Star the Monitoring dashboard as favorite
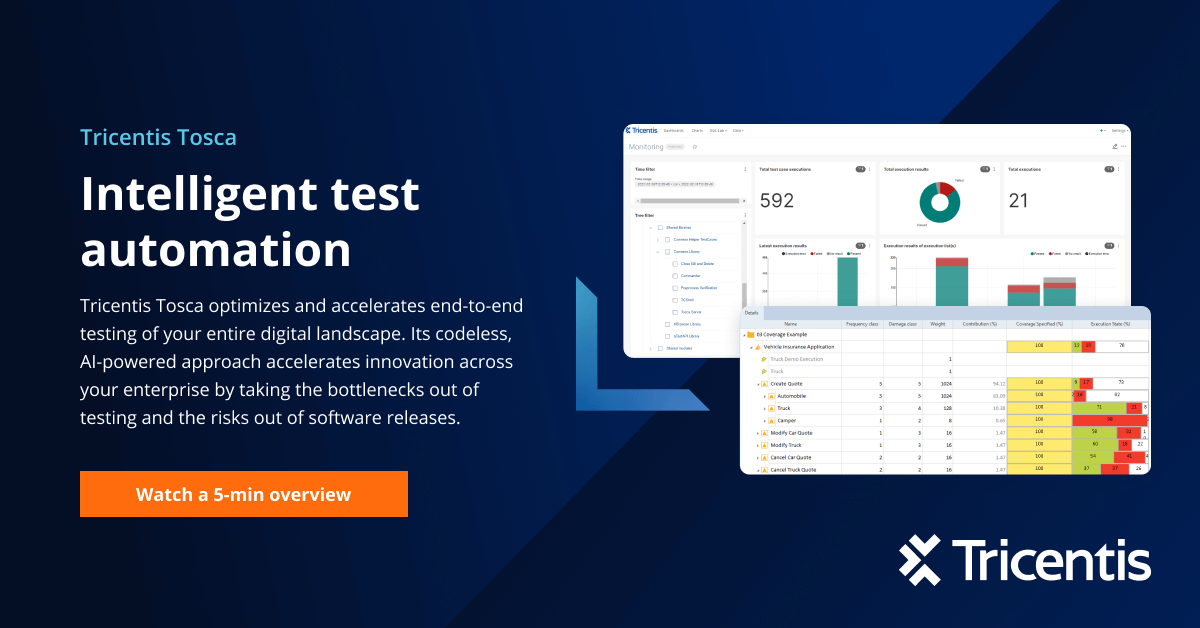Viewport: 1200px width, 628px height. click(x=695, y=146)
